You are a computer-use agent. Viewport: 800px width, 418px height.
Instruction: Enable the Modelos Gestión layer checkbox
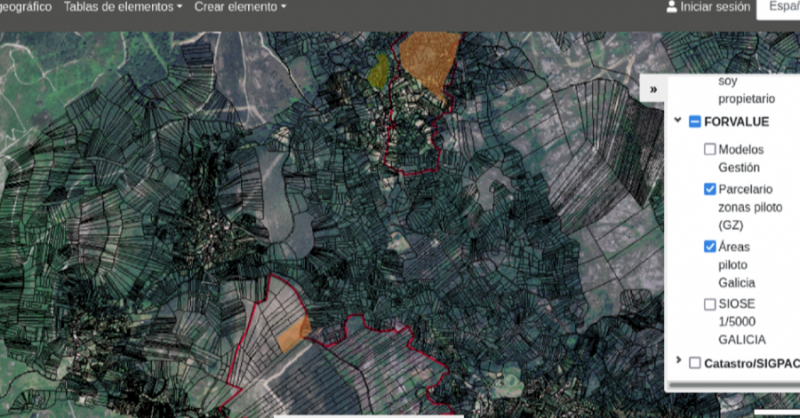coord(710,150)
